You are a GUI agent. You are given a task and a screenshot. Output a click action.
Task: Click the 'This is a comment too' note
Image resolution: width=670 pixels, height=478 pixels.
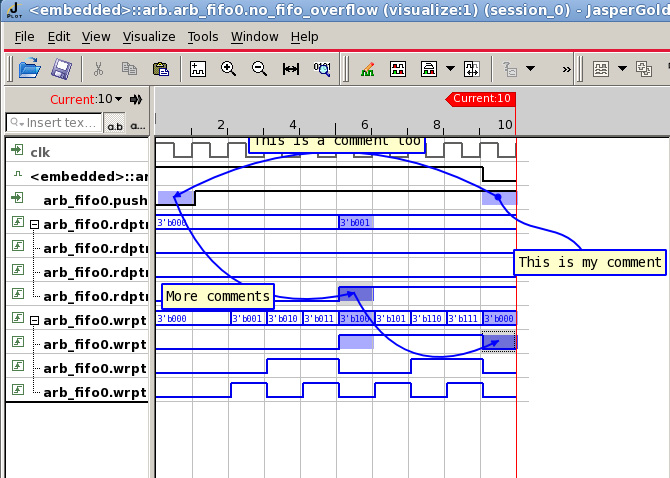point(337,145)
